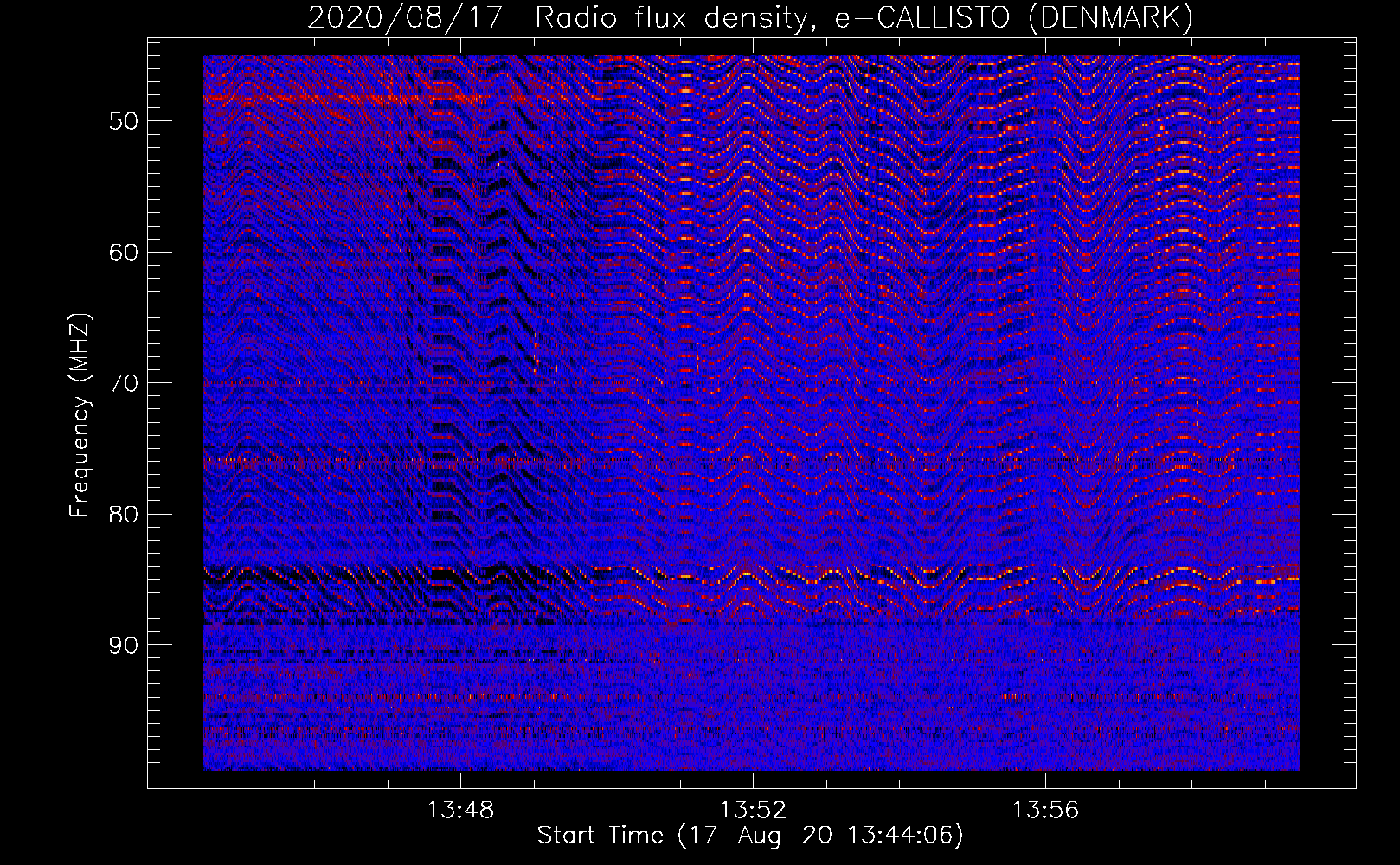Click the 'Frequency (MHZ)' axis label
Image resolution: width=1400 pixels, height=865 pixels.
pos(80,415)
